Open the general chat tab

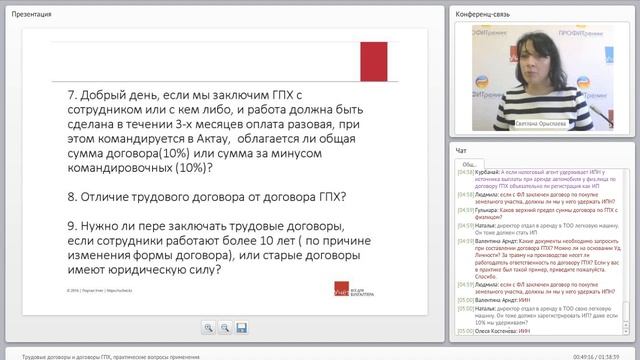469,164
